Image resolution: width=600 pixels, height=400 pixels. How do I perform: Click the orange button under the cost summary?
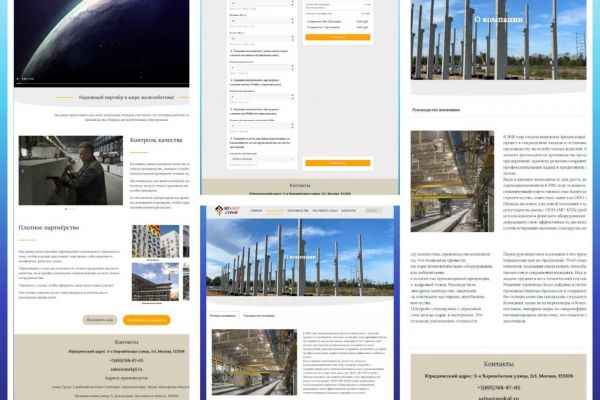[x=338, y=37]
